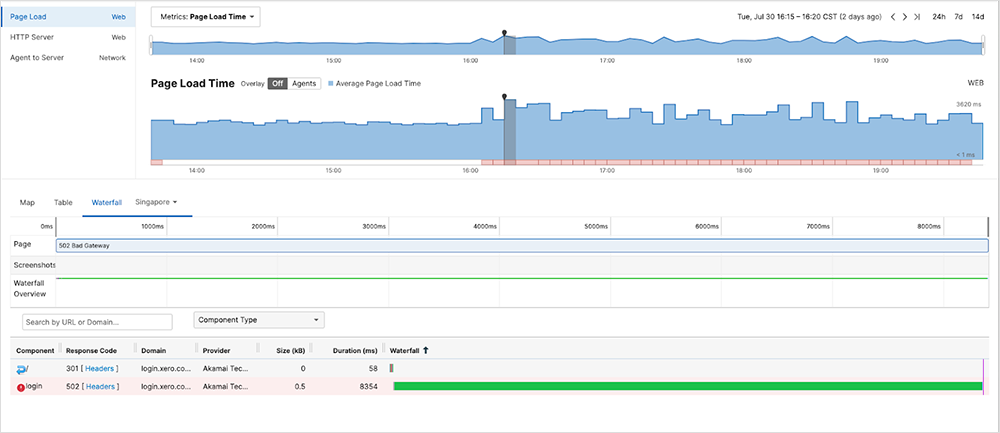Turn overlay Off
Screen dimensions: 1000x433
pyautogui.click(x=277, y=84)
